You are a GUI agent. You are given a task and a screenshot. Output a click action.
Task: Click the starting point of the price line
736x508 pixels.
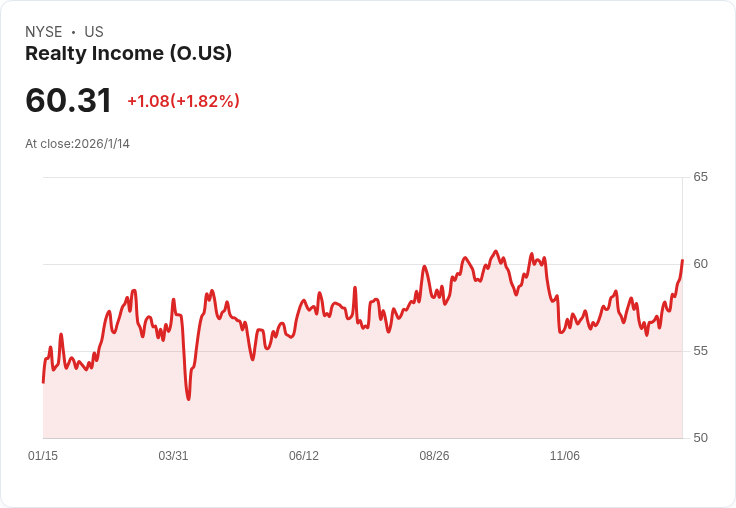[43, 383]
